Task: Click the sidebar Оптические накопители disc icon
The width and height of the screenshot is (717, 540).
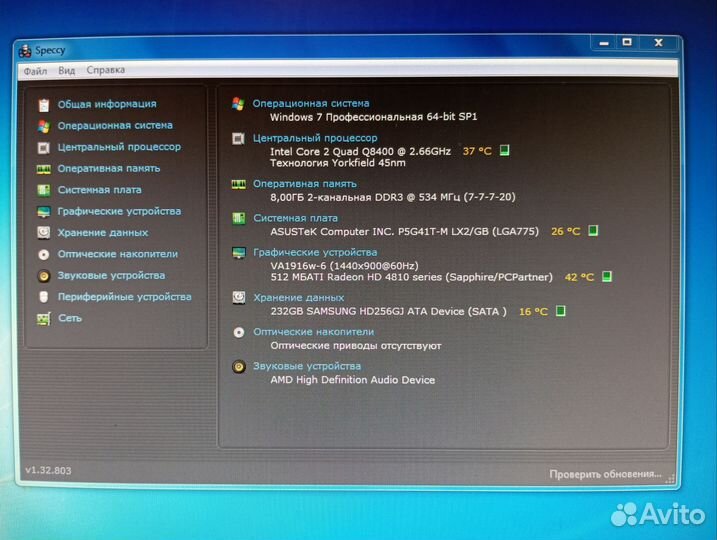Action: point(43,254)
